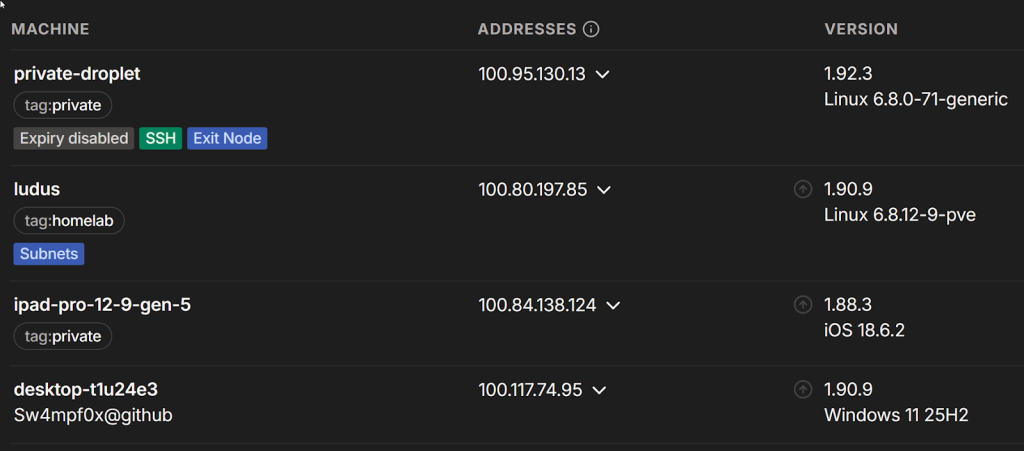
Task: Open the private-droplet machine
Action: tap(76, 74)
